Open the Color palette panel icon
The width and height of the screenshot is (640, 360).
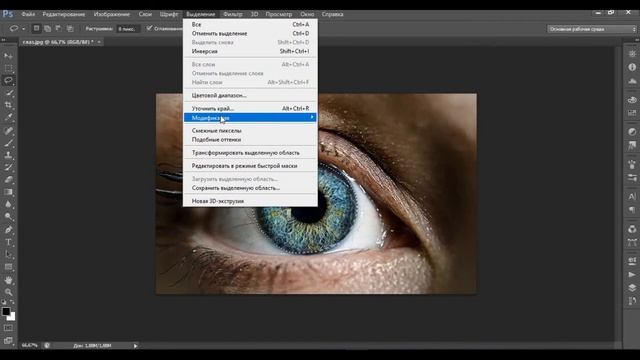pos(632,100)
